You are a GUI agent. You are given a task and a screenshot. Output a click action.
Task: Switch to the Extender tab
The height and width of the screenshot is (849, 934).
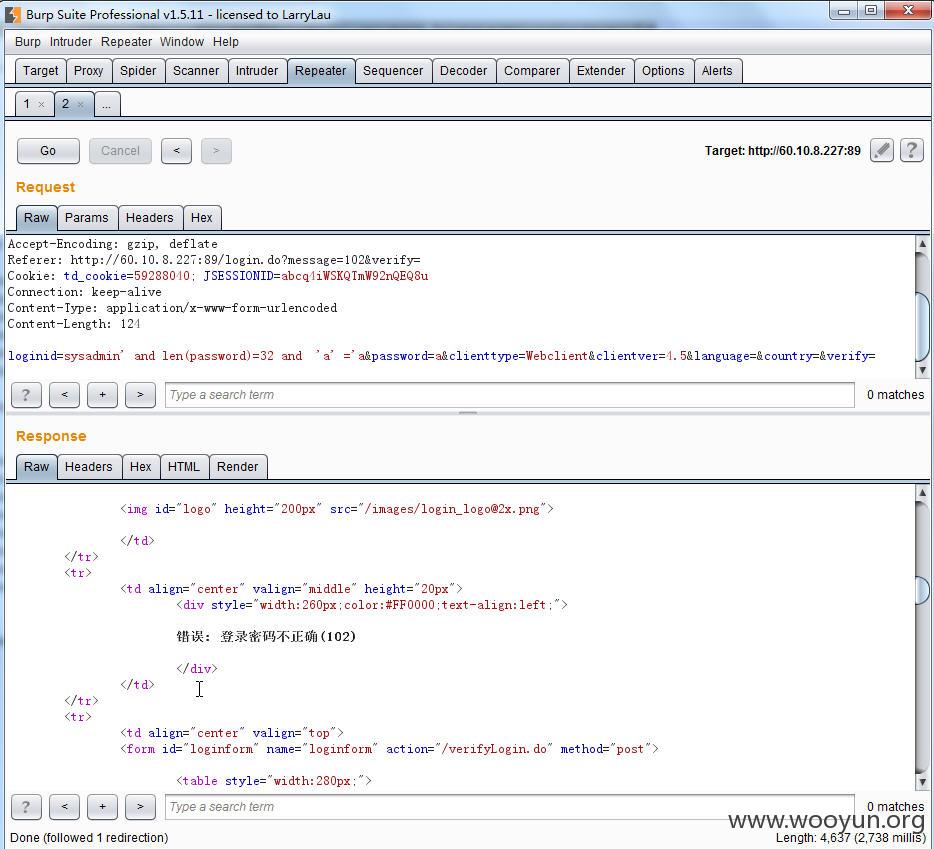(601, 71)
